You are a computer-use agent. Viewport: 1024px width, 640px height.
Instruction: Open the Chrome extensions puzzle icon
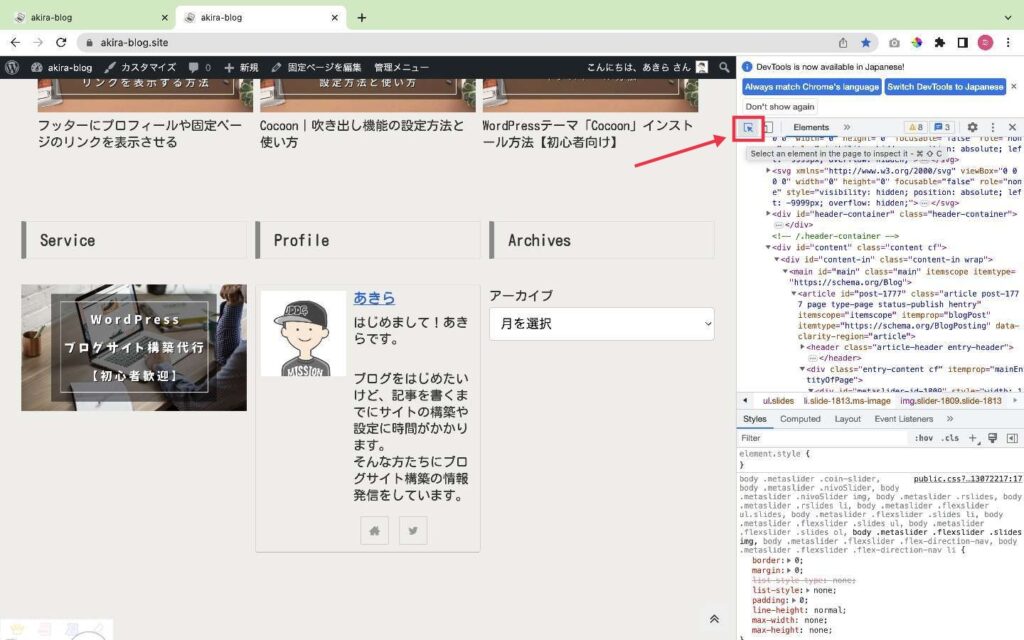coord(939,42)
